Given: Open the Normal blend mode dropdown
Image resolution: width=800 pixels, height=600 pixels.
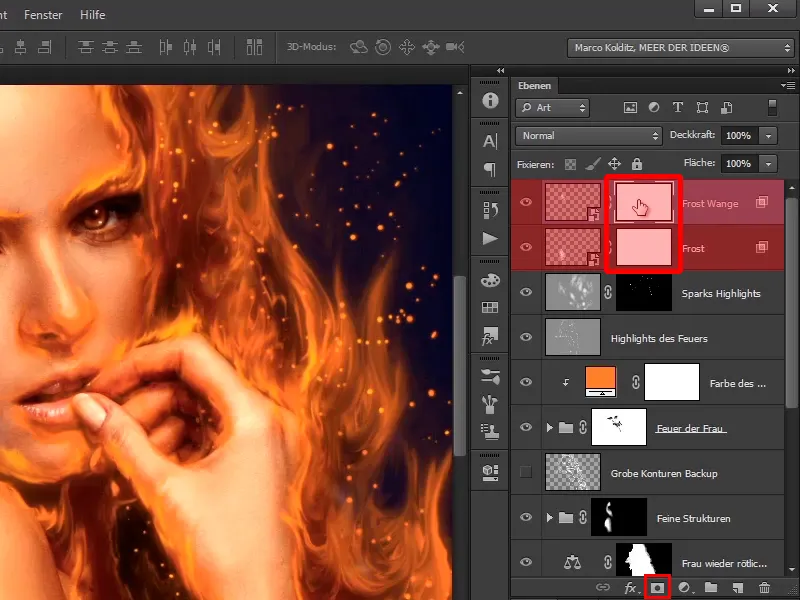Looking at the screenshot, I should tap(589, 135).
